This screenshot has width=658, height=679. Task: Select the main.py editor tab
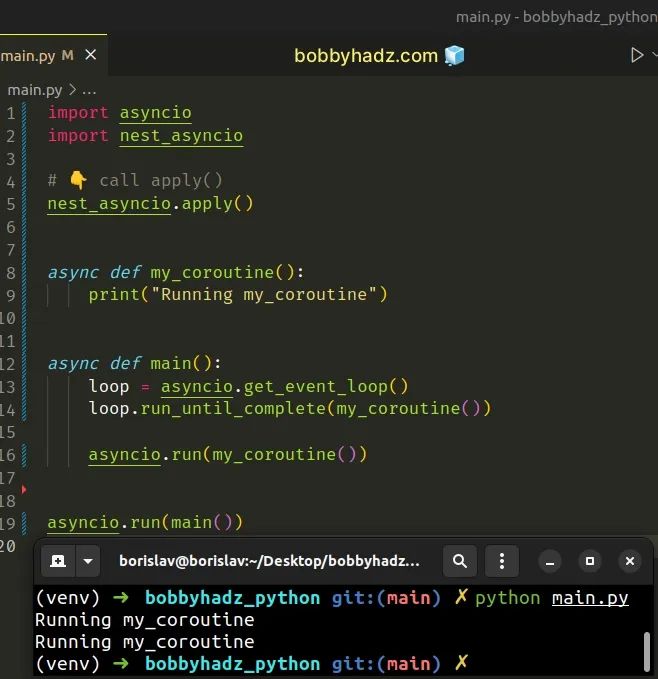click(53, 55)
